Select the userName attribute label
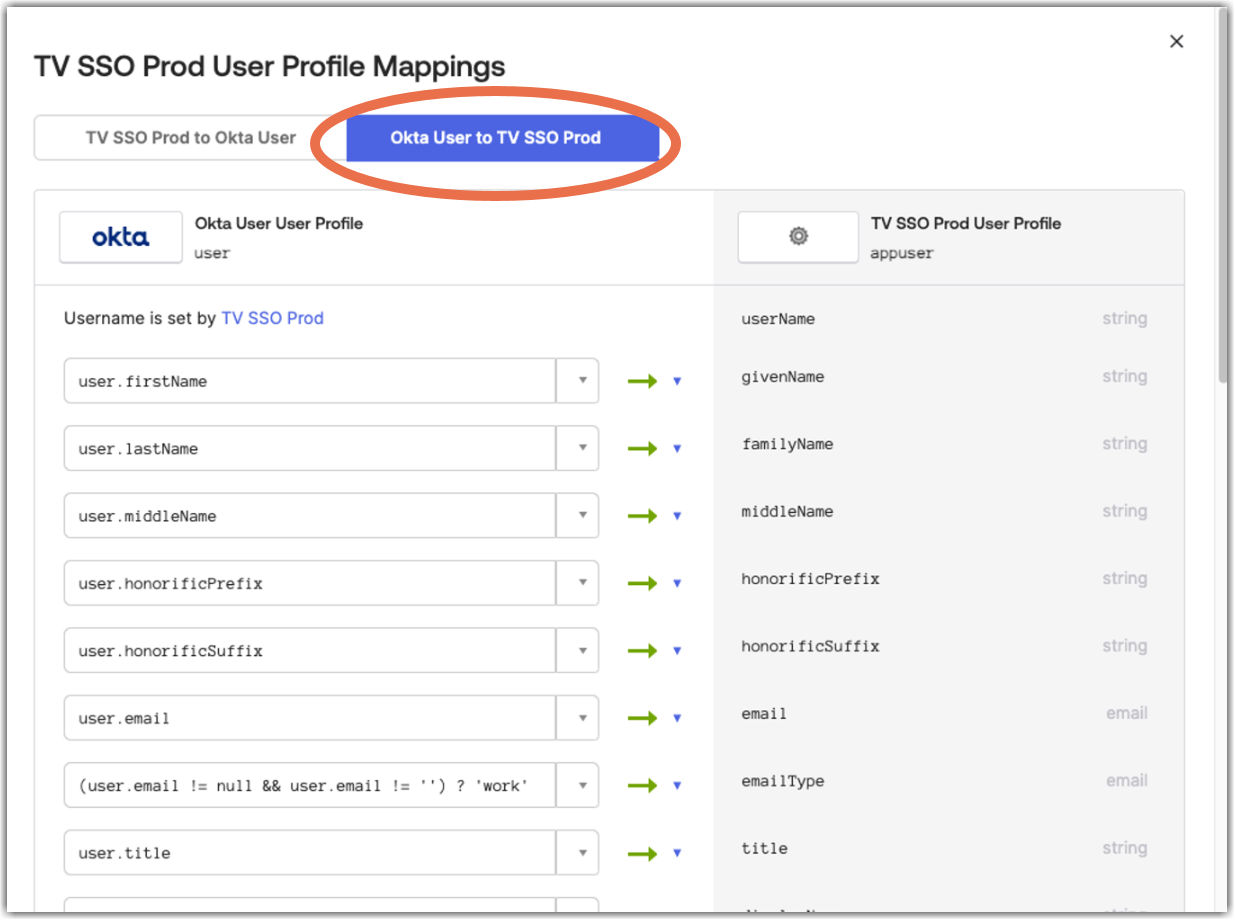Image resolution: width=1235 pixels, height=920 pixels. point(778,319)
